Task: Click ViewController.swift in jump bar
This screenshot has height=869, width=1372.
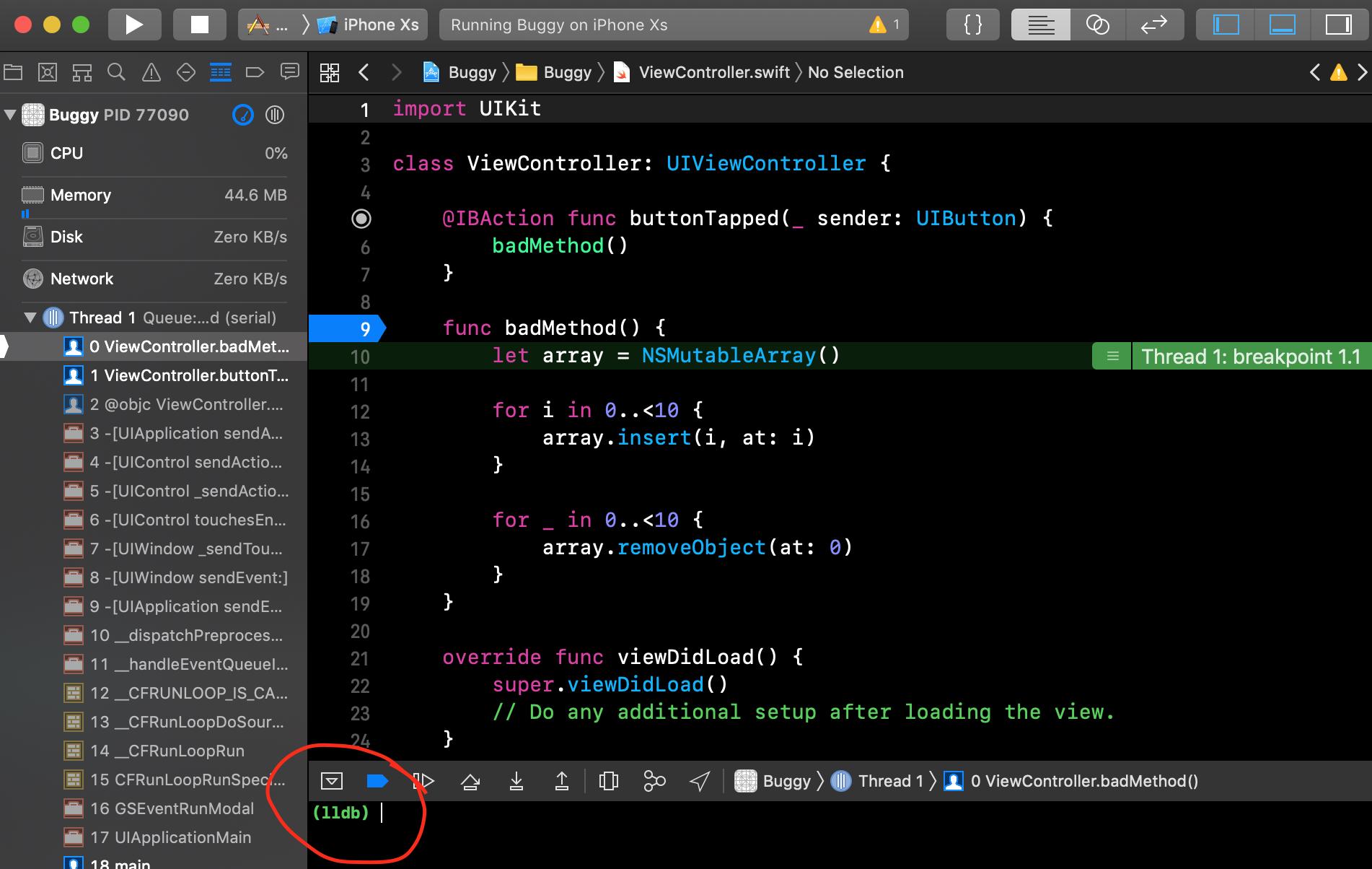Action: [x=702, y=72]
